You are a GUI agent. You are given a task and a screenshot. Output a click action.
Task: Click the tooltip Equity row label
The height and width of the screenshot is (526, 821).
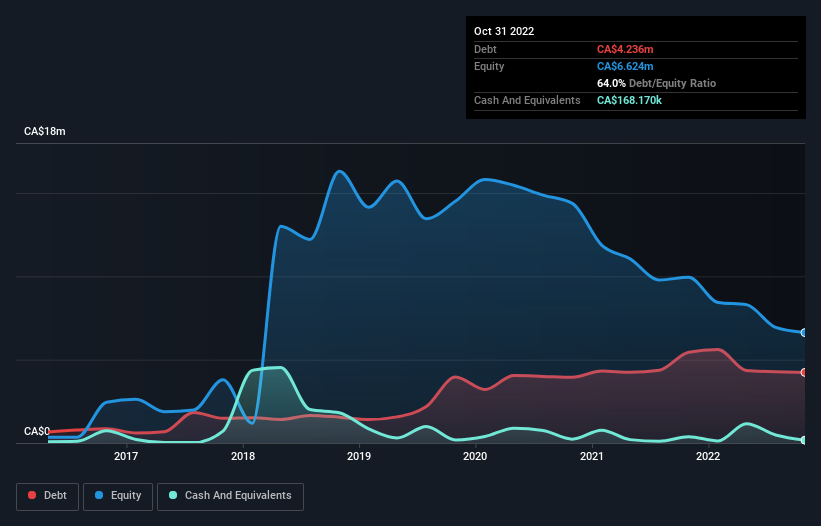[x=489, y=66]
